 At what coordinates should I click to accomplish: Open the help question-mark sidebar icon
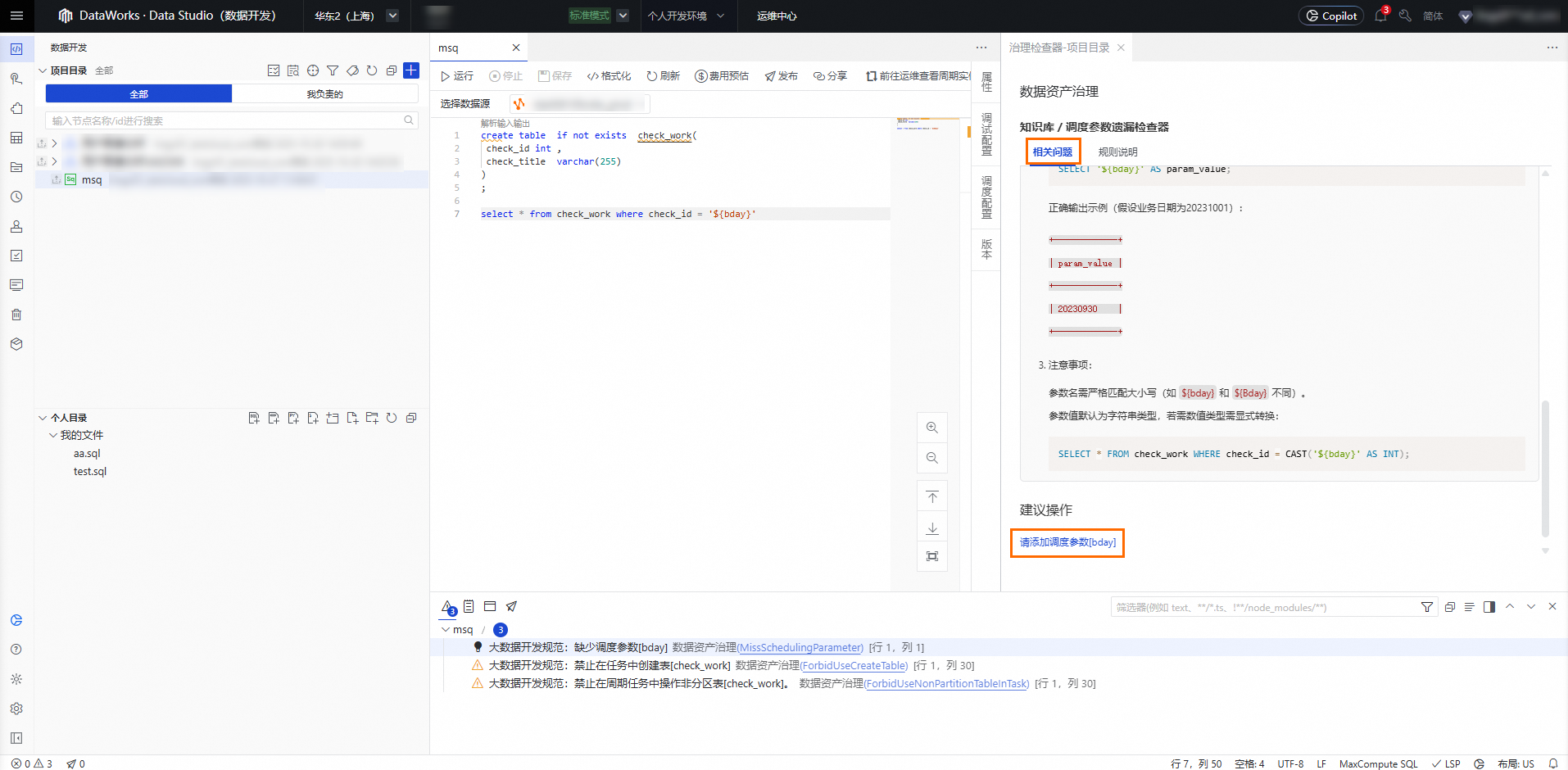(x=16, y=650)
